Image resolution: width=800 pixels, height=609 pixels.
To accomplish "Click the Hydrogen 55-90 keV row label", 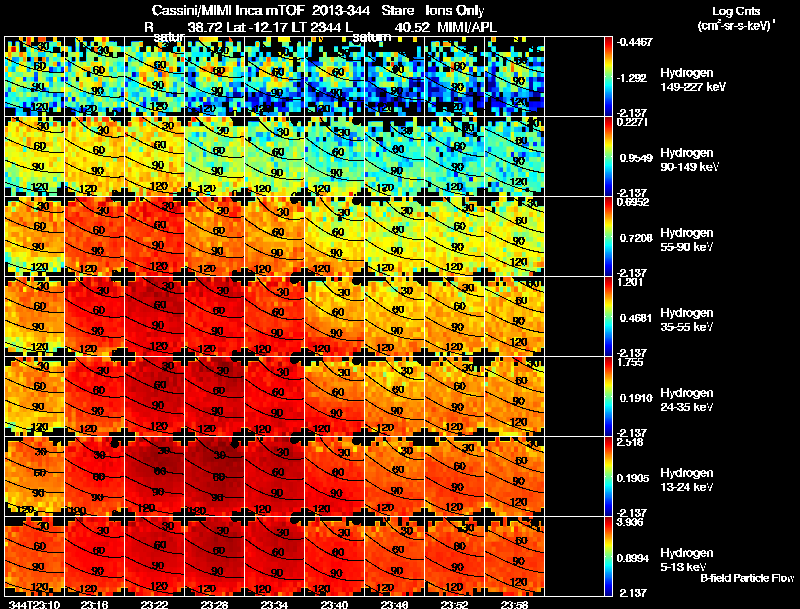I will pyautogui.click(x=687, y=240).
